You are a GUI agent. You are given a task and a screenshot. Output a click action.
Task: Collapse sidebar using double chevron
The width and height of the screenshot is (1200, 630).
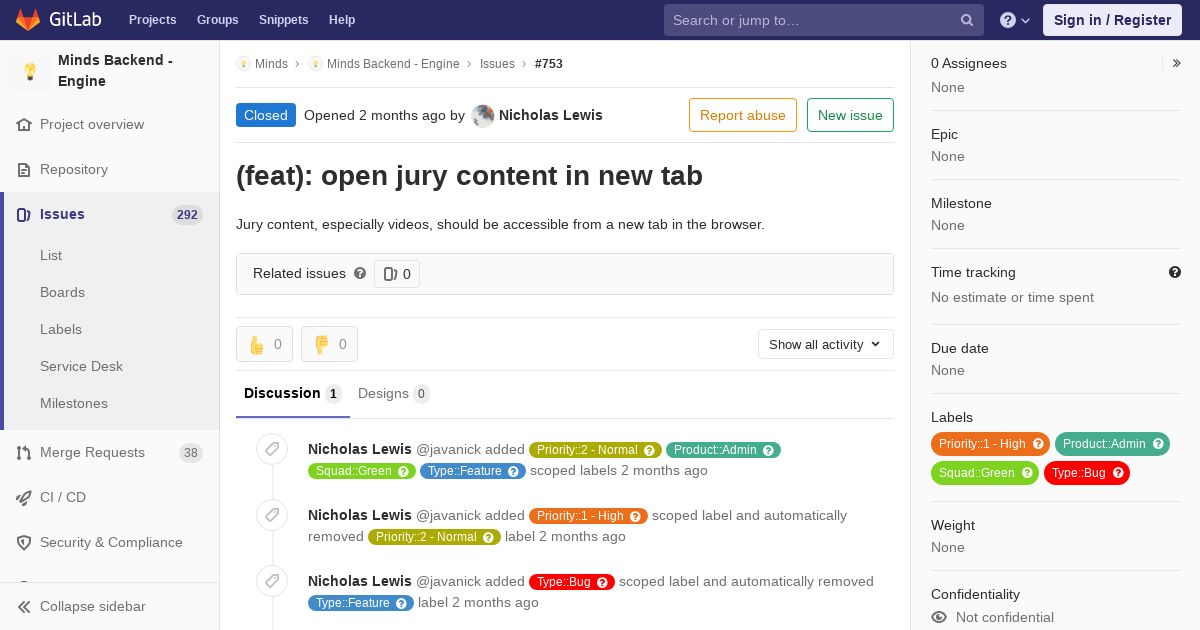[24, 606]
